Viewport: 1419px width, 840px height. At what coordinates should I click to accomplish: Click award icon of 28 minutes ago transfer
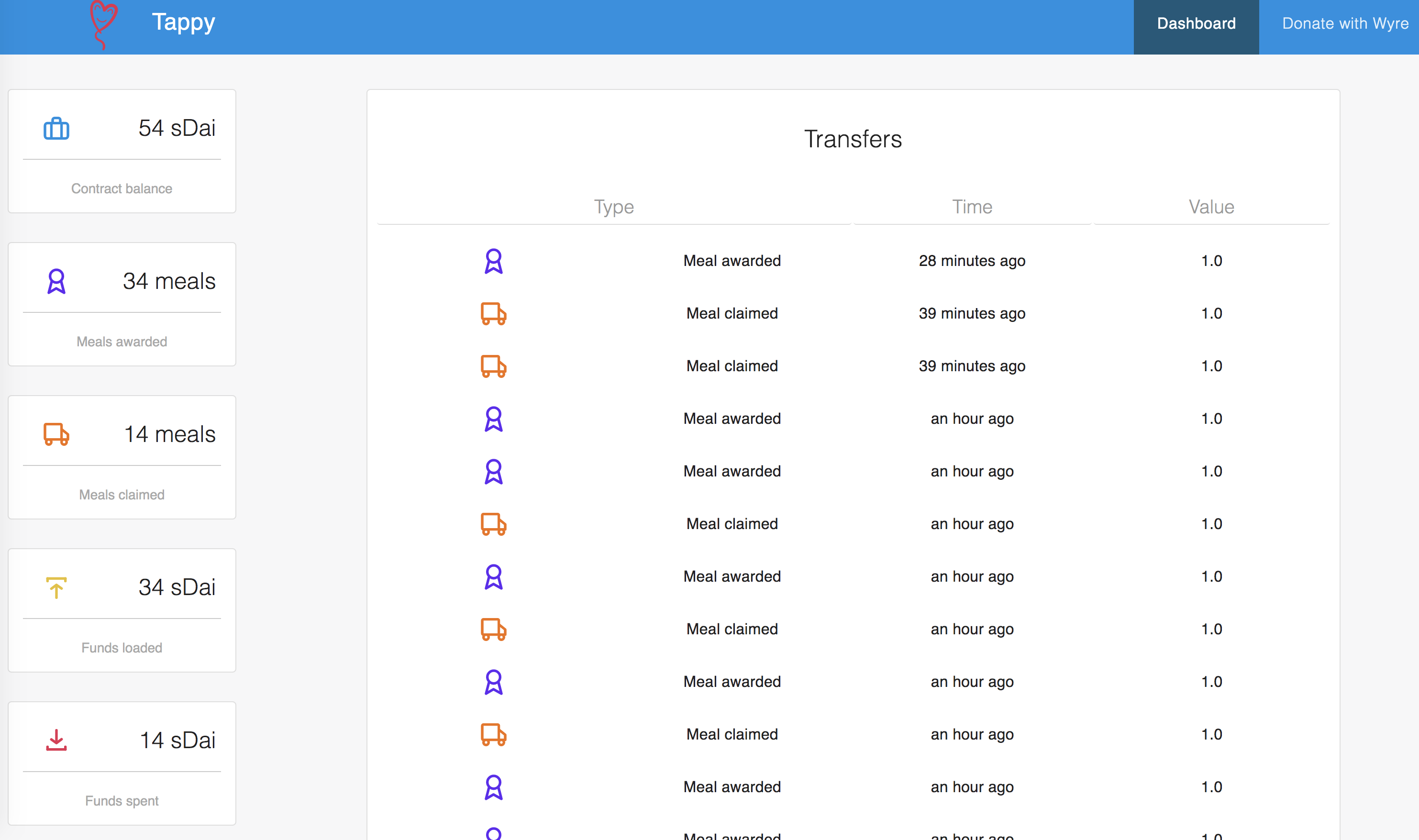[x=494, y=261]
